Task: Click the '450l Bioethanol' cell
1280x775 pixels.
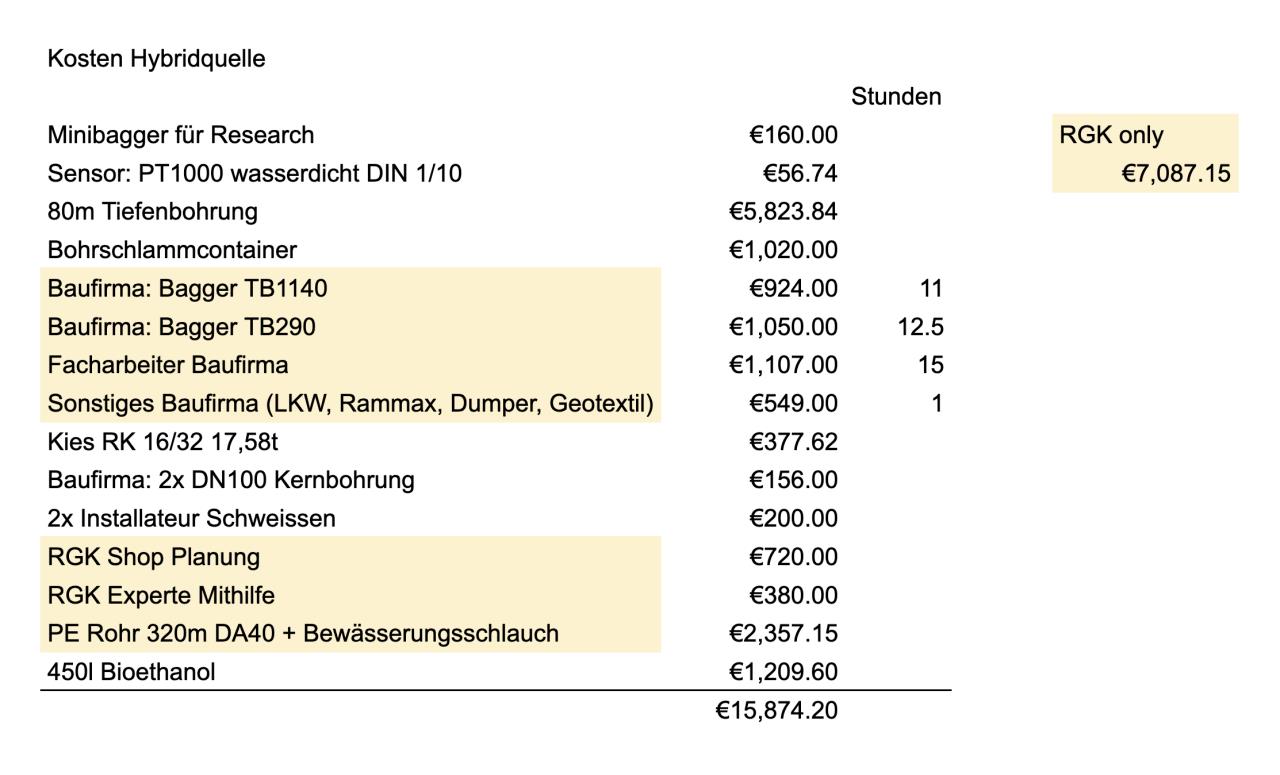Action: [131, 672]
